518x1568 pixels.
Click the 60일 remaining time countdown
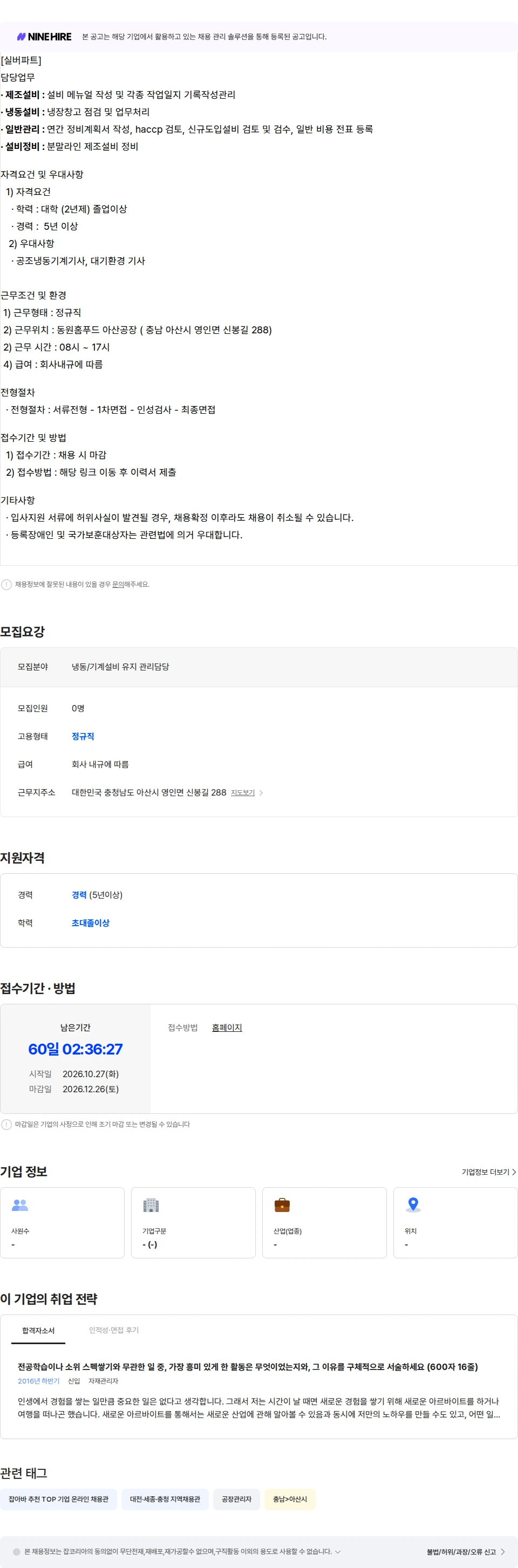coord(76,1049)
